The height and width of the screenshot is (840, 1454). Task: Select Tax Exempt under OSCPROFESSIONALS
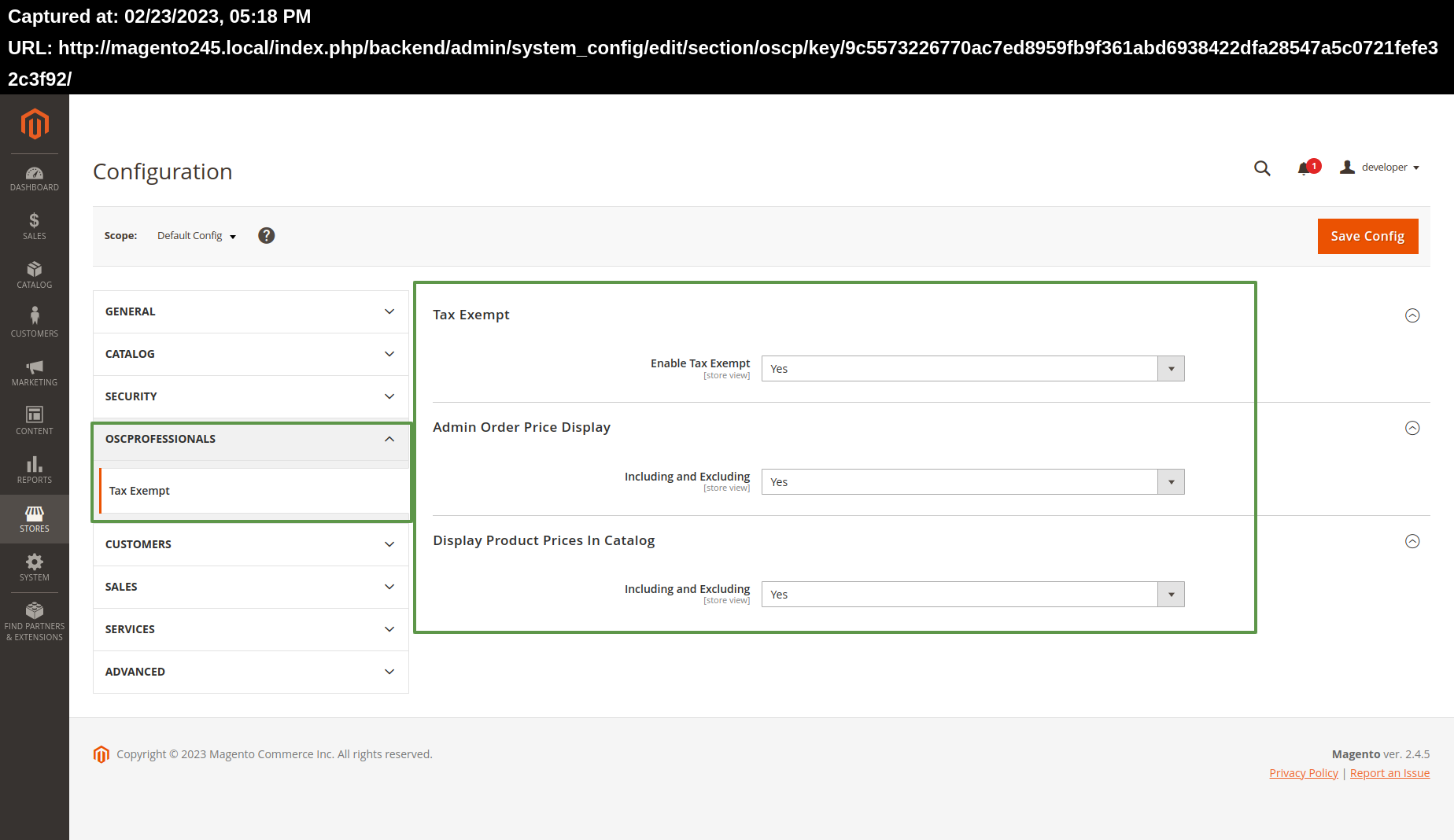(139, 490)
